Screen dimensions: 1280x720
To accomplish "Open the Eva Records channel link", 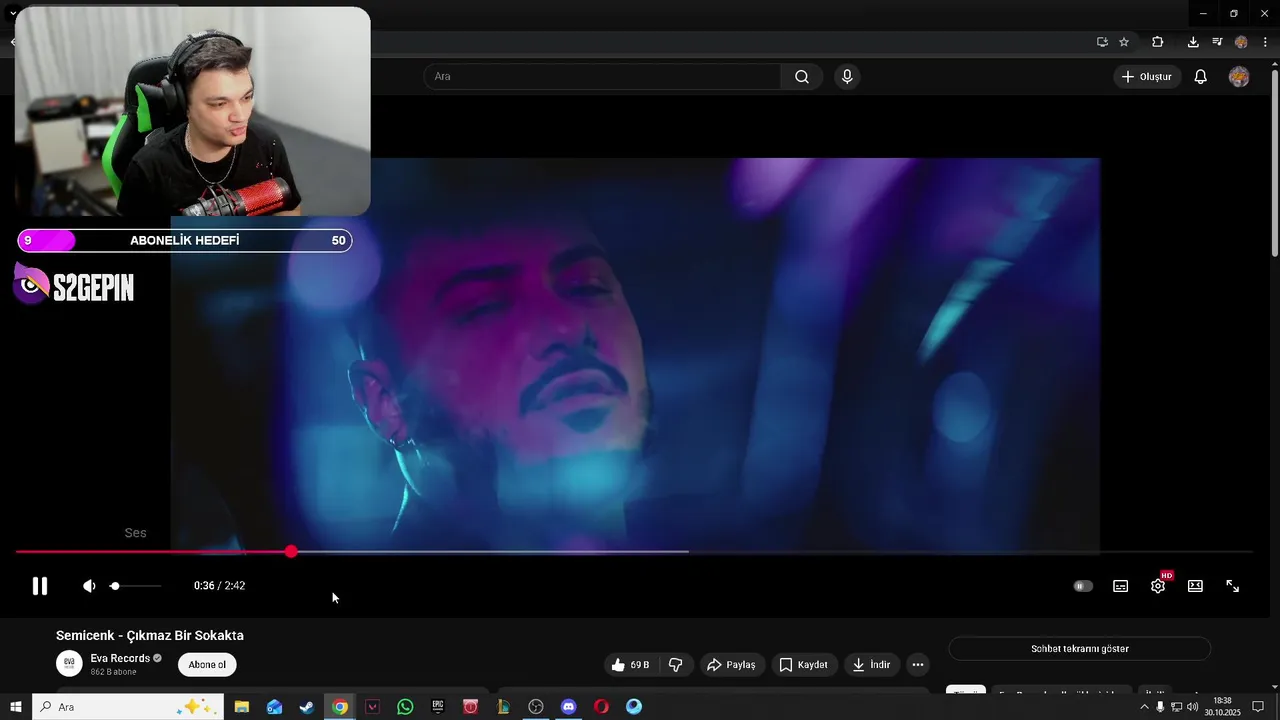I will click(x=120, y=658).
